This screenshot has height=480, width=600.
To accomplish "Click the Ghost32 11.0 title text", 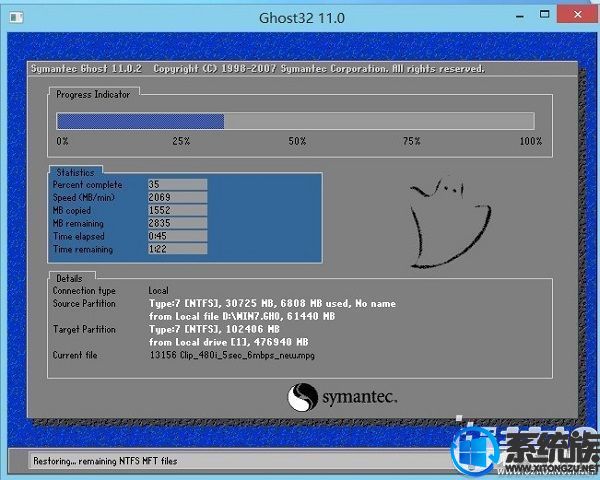I will coord(302,18).
